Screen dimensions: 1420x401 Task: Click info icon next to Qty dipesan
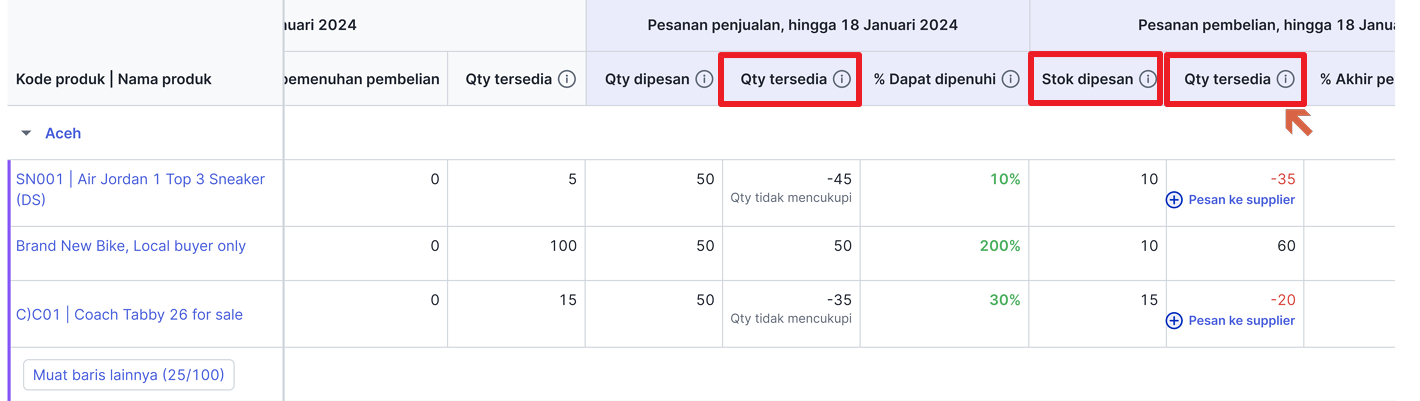click(704, 79)
